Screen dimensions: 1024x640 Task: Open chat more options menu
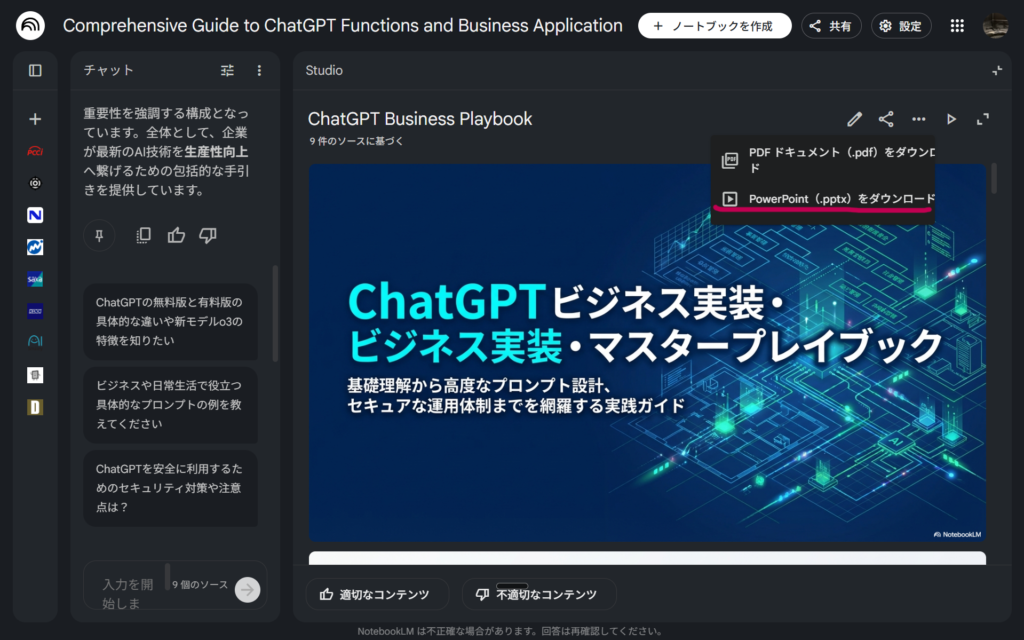tap(259, 70)
